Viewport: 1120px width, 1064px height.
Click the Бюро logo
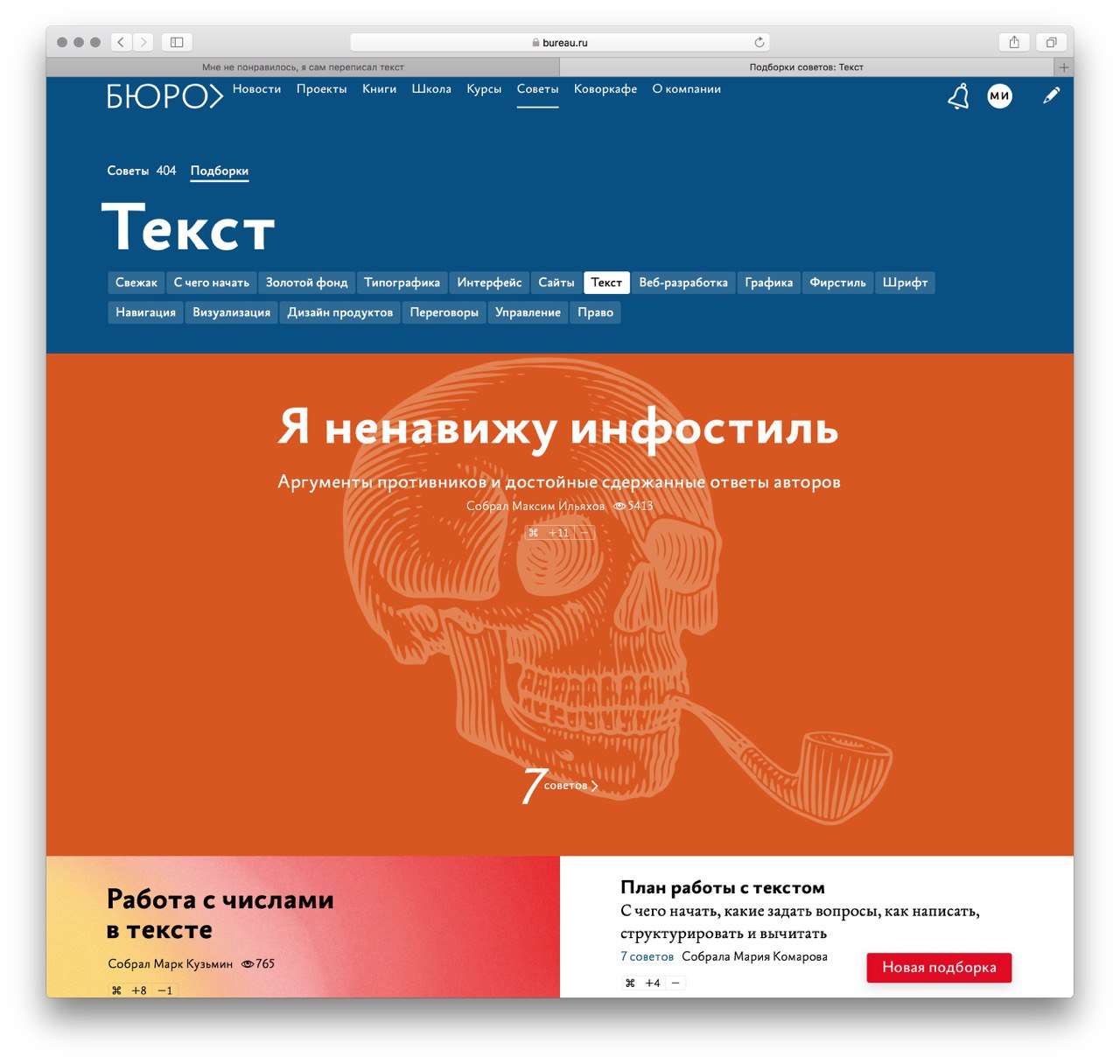[164, 96]
